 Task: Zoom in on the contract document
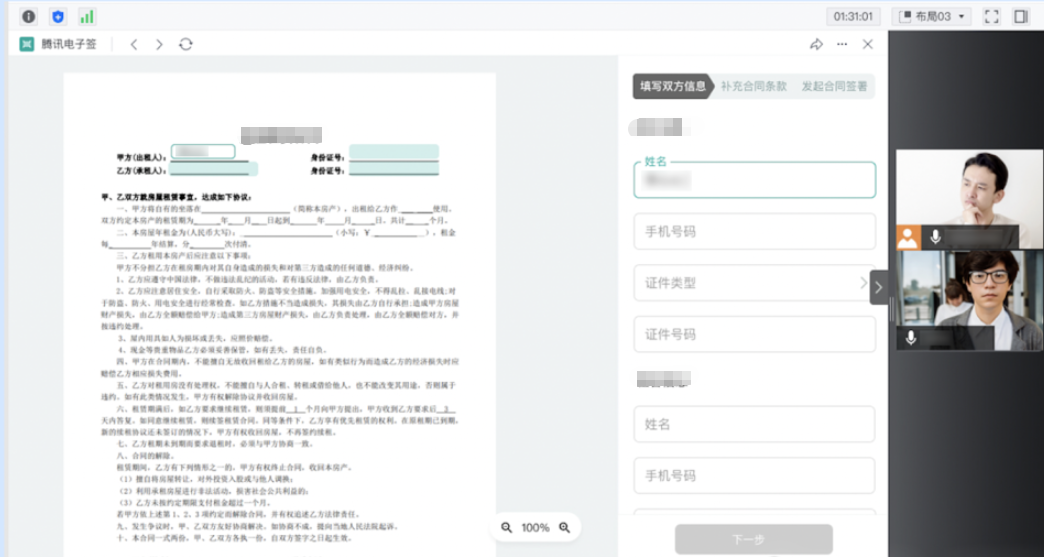[564, 527]
